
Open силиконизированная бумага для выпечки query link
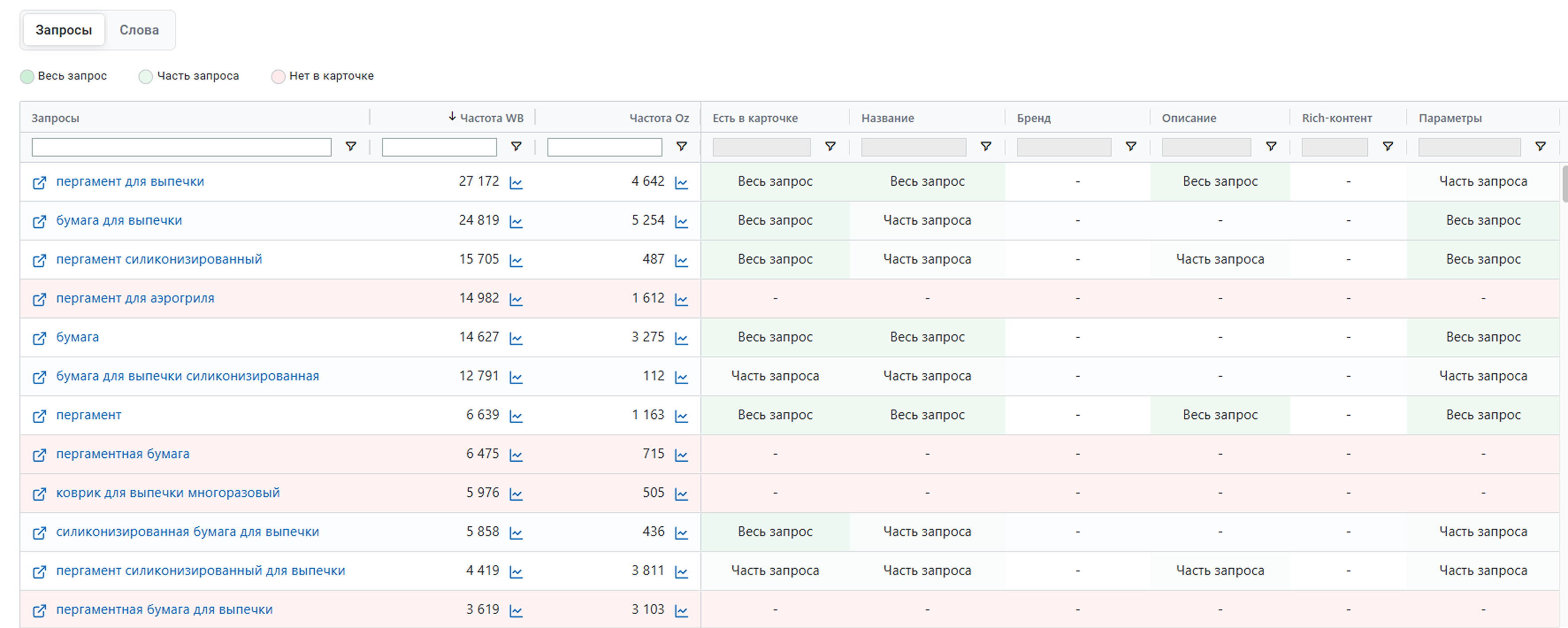(x=187, y=532)
